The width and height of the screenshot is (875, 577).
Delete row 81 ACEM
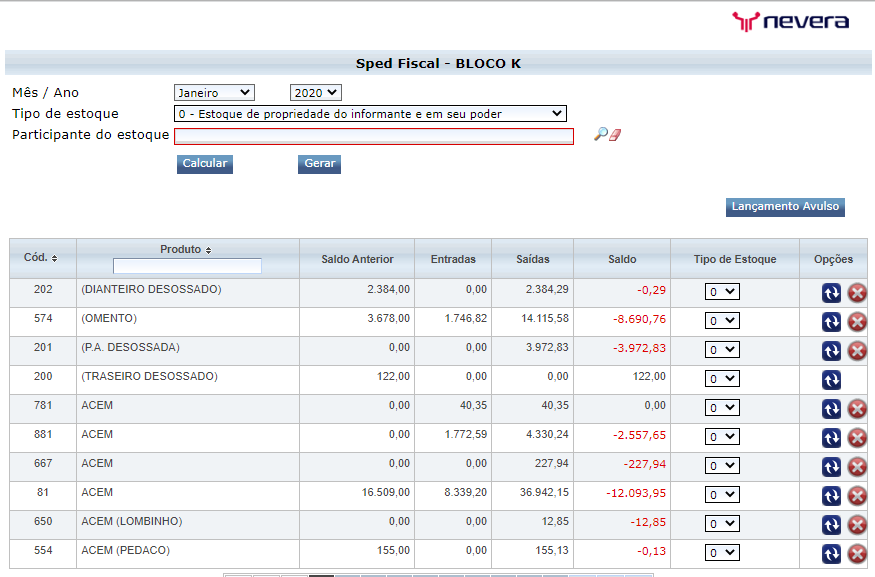click(857, 496)
